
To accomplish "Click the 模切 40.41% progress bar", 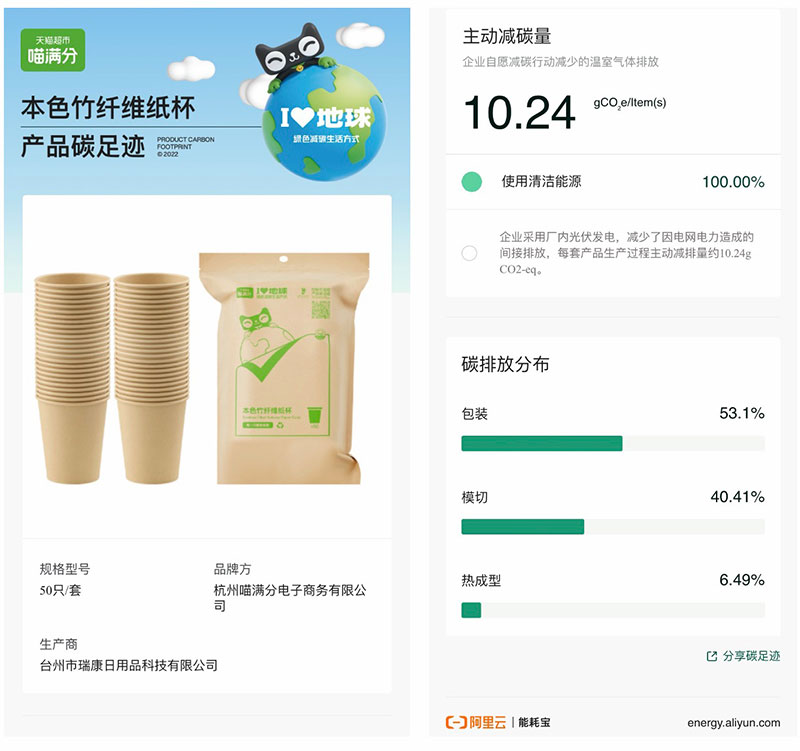I will [613, 527].
